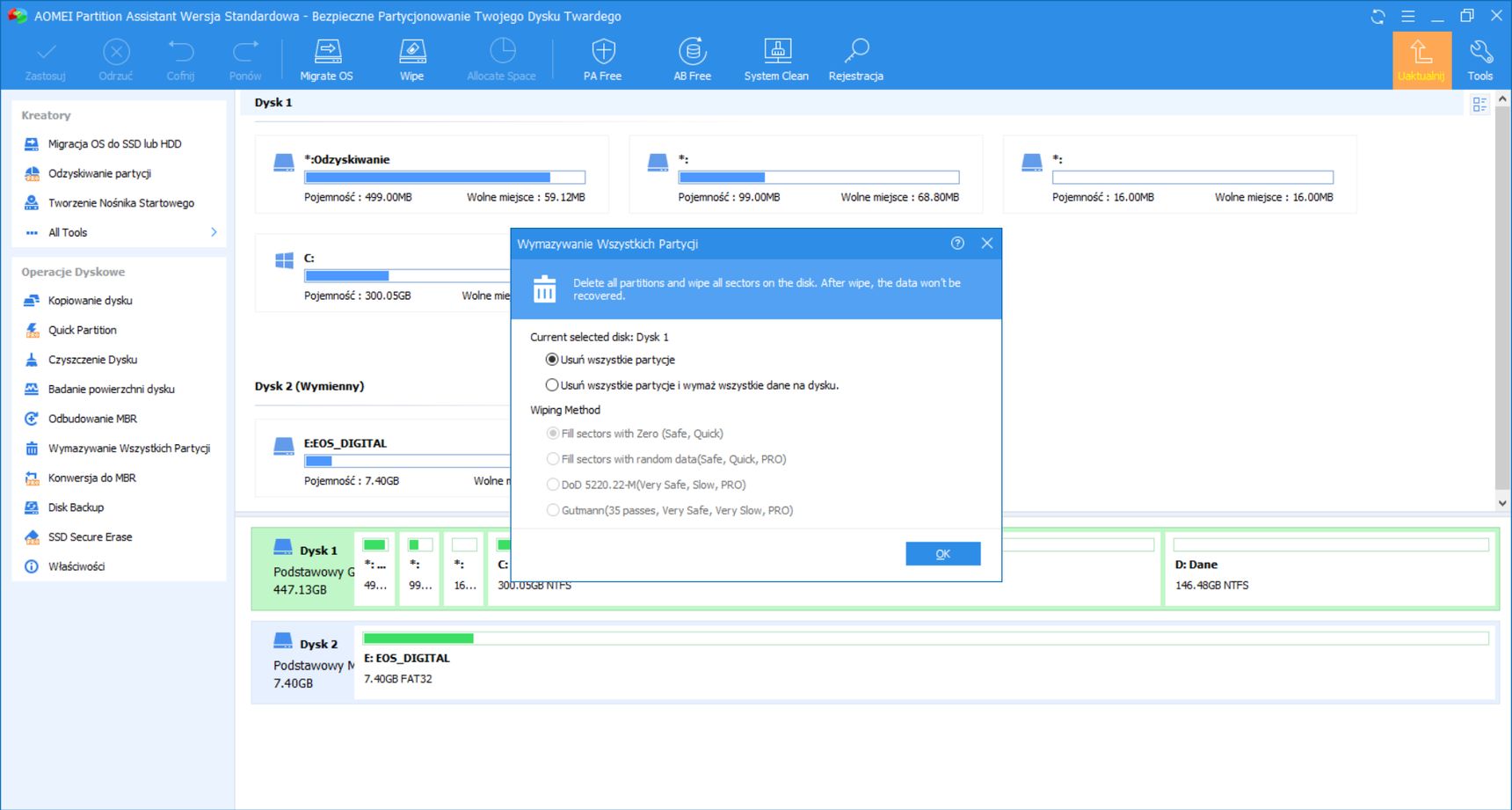Click the Allocate Space icon
The height and width of the screenshot is (810, 1512).
tap(501, 59)
